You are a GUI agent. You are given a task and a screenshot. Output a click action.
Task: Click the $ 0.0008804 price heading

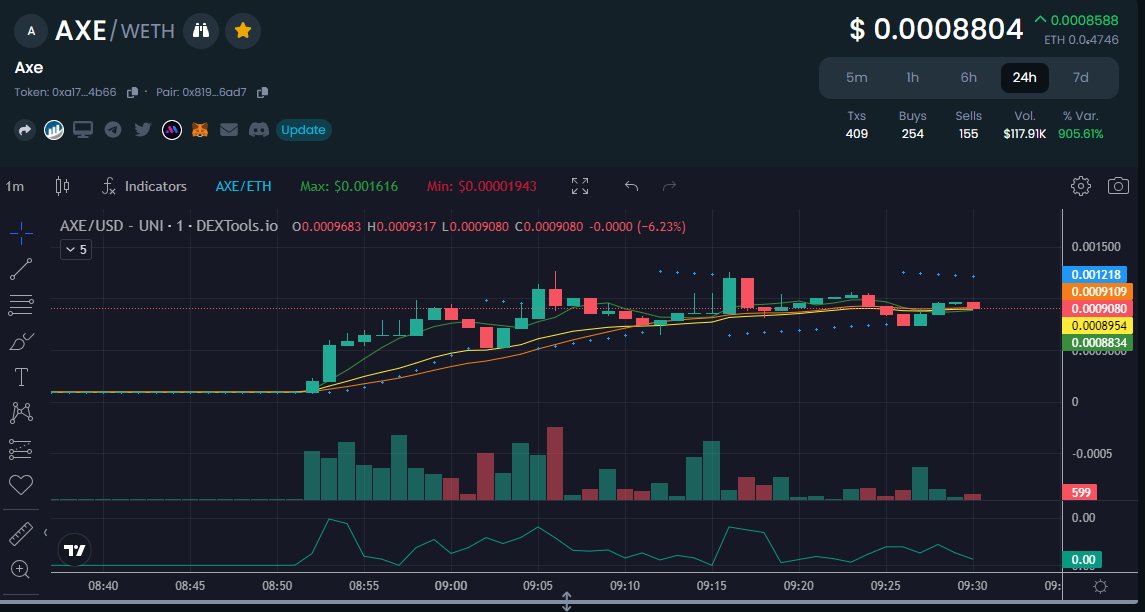[936, 30]
